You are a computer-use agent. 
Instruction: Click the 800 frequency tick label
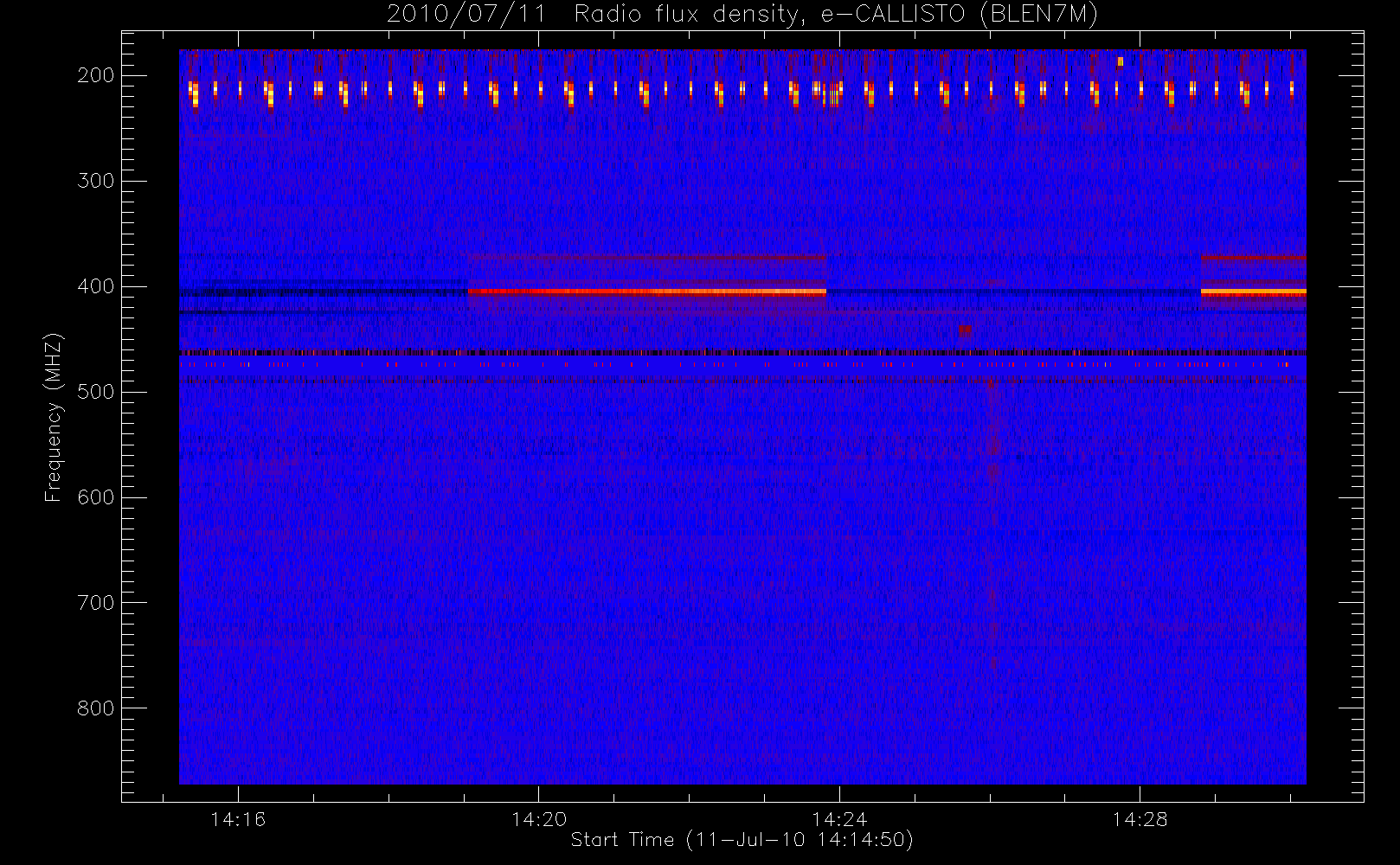point(95,708)
